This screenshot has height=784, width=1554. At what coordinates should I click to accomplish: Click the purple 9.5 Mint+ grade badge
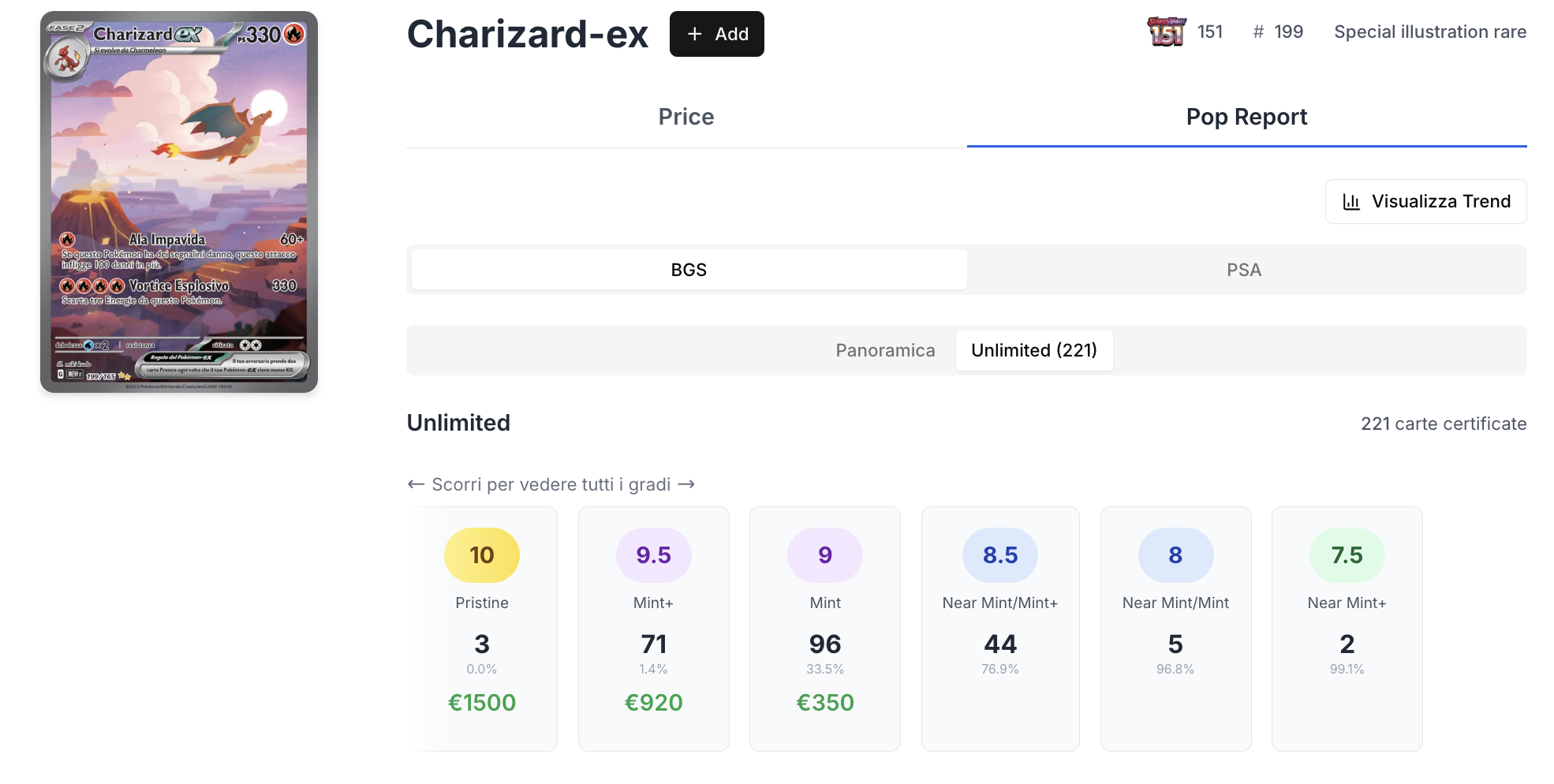click(x=653, y=555)
